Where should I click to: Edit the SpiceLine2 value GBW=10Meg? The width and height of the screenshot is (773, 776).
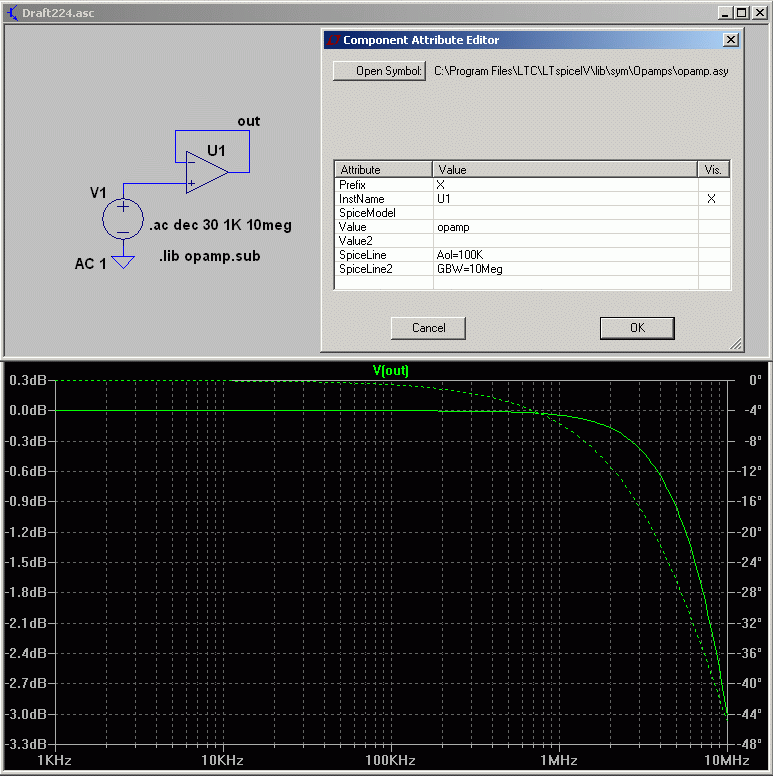(x=566, y=269)
